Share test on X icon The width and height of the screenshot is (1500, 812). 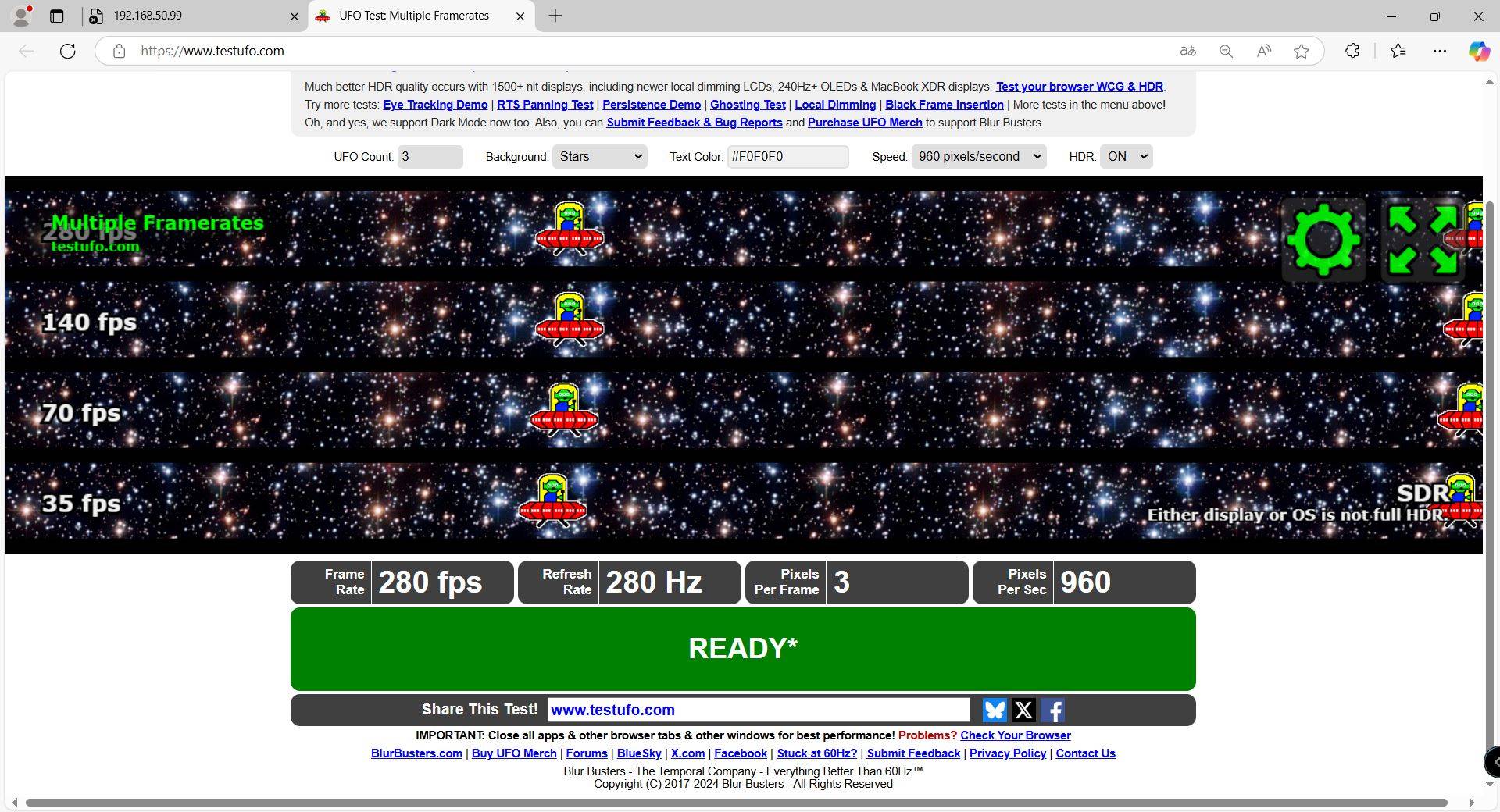point(1023,710)
